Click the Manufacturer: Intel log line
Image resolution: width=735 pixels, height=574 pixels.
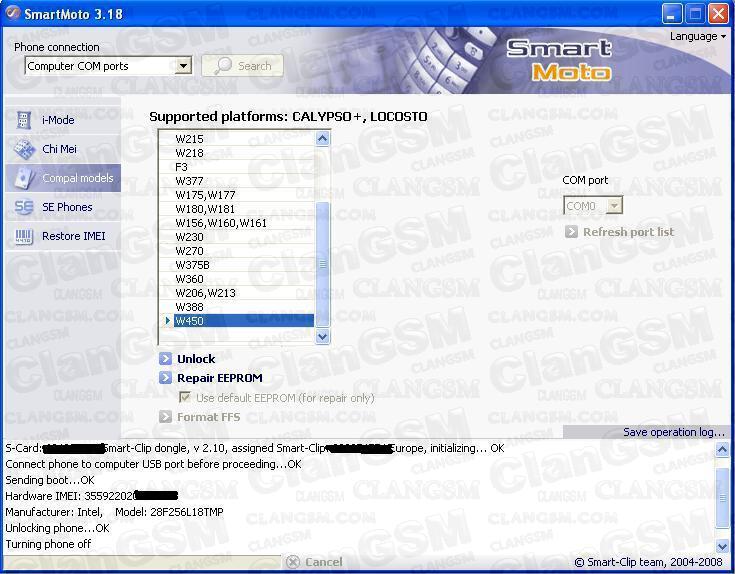point(114,512)
